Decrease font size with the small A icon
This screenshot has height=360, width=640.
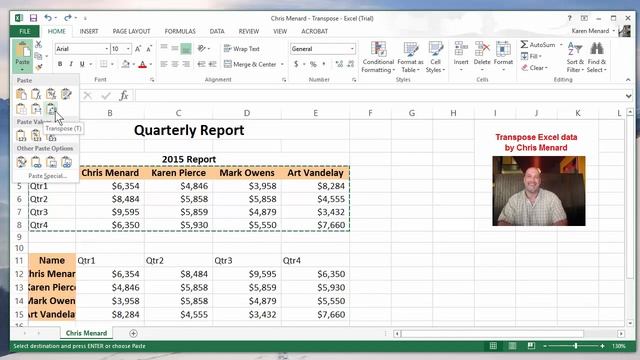[x=149, y=49]
